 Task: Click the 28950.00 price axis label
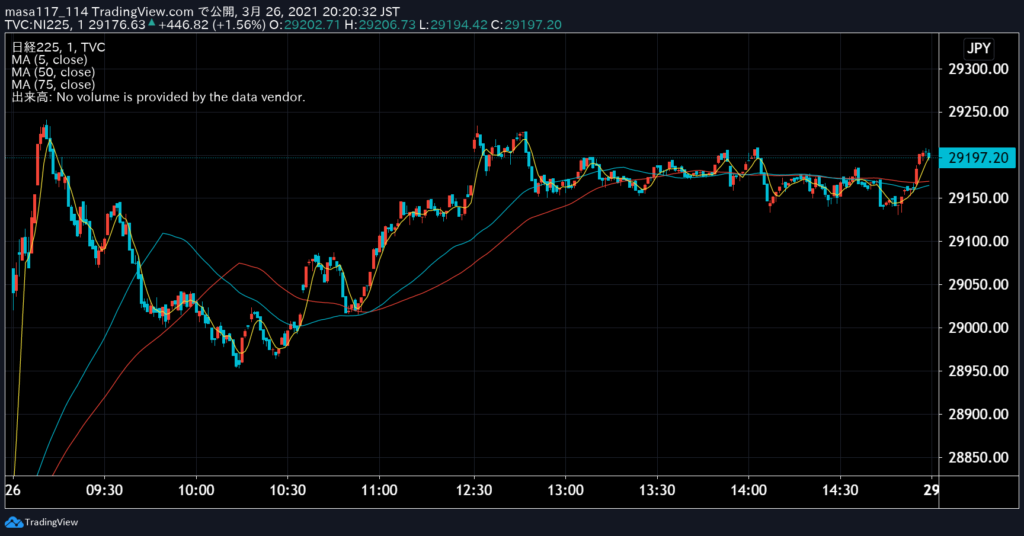click(978, 371)
